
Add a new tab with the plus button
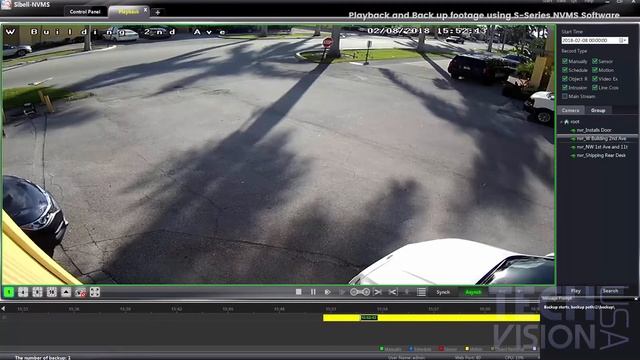(x=158, y=12)
